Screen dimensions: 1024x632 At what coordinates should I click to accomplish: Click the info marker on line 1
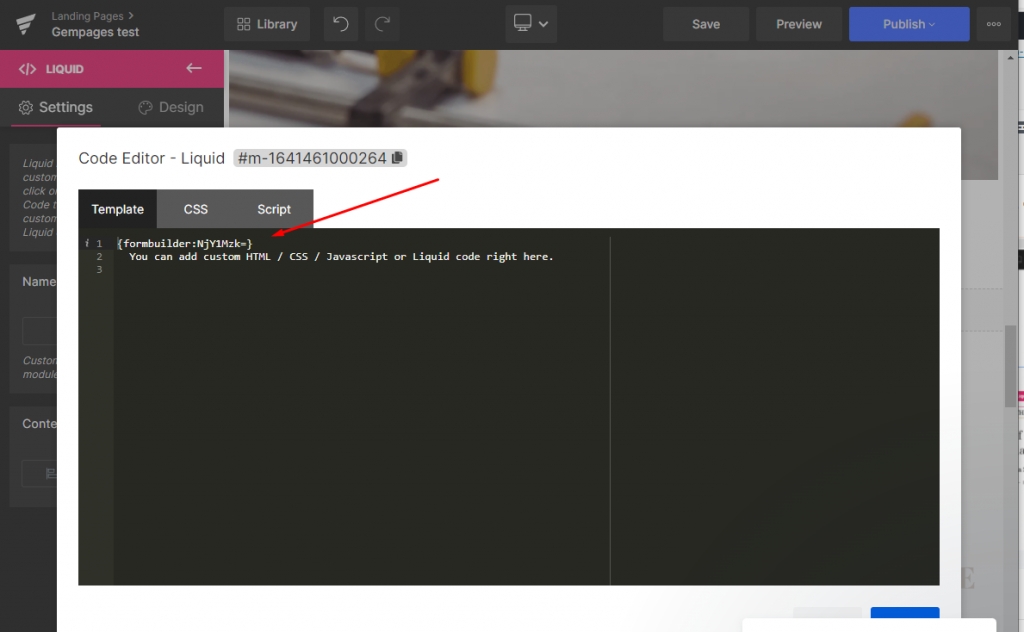[87, 243]
